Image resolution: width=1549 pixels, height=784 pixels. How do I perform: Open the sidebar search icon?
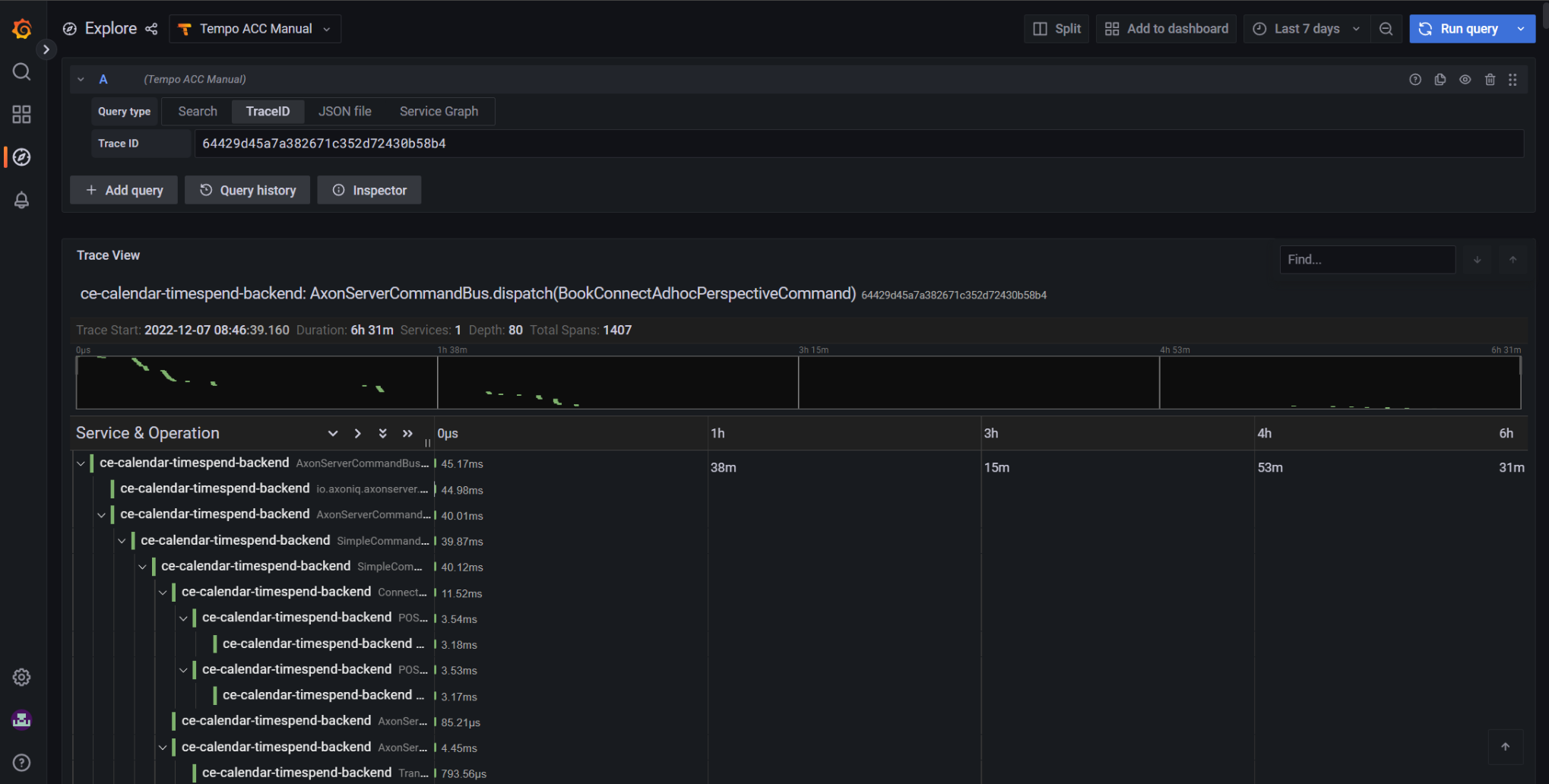[22, 72]
